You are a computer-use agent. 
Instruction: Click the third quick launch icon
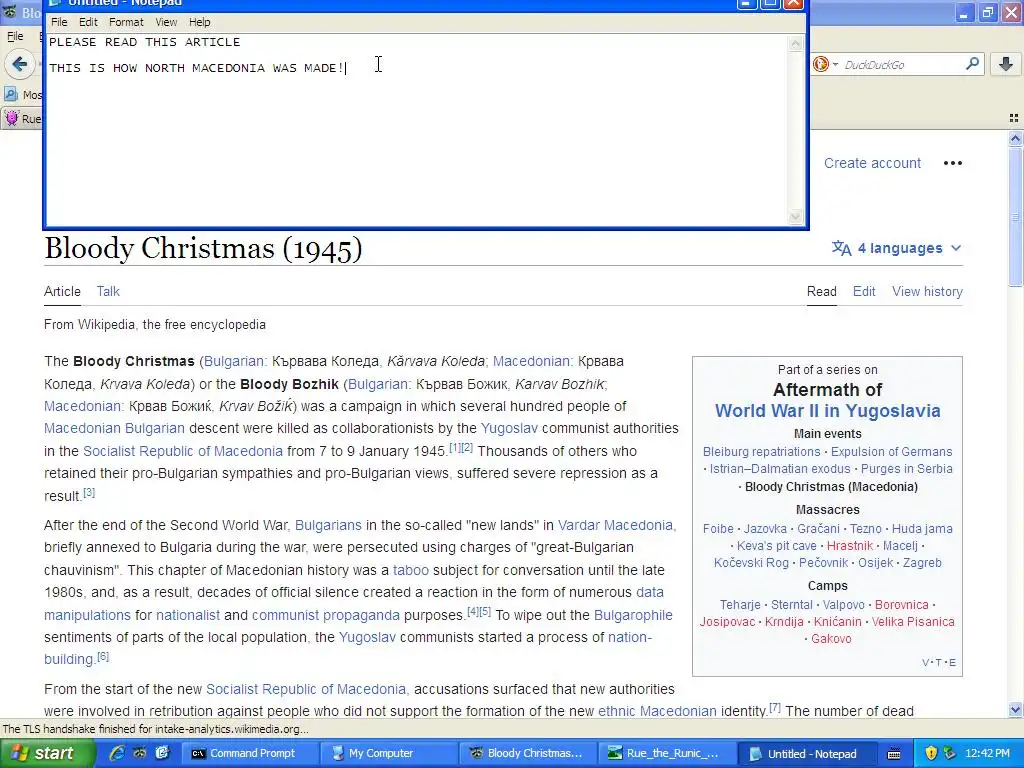[162, 753]
